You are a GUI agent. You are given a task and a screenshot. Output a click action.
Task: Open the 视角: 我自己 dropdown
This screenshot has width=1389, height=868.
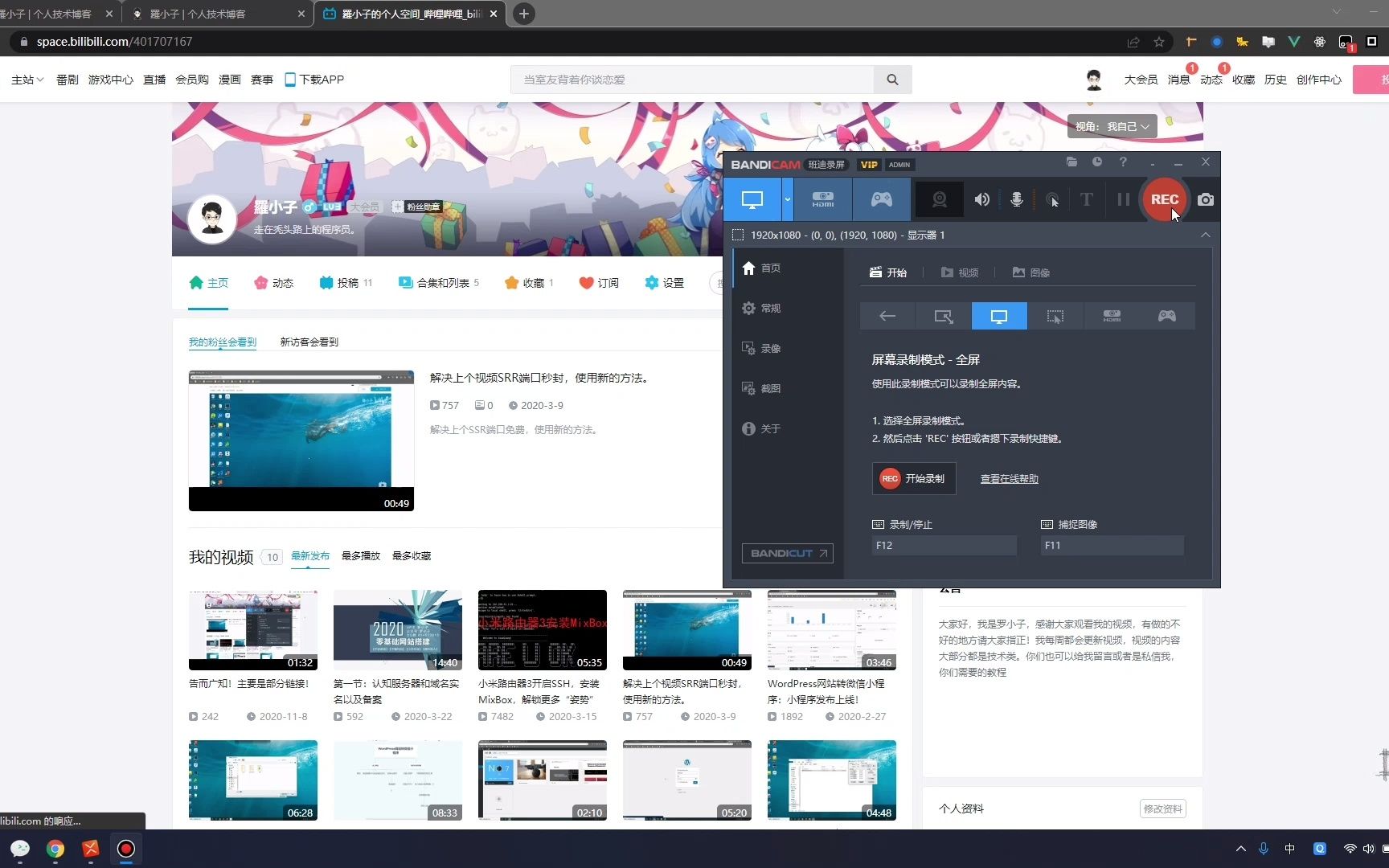point(1112,126)
